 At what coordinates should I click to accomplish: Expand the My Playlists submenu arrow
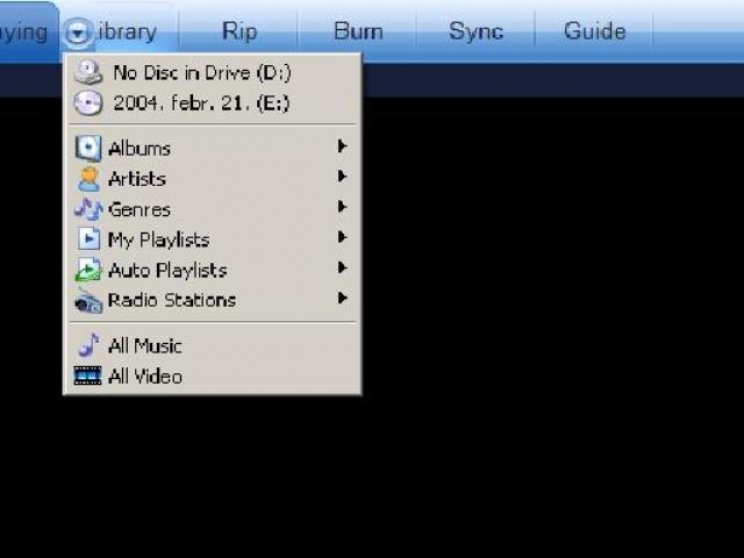(342, 237)
